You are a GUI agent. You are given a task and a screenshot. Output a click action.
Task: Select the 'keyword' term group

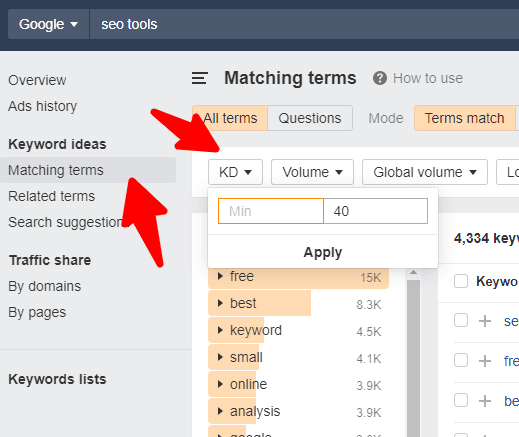pos(298,330)
